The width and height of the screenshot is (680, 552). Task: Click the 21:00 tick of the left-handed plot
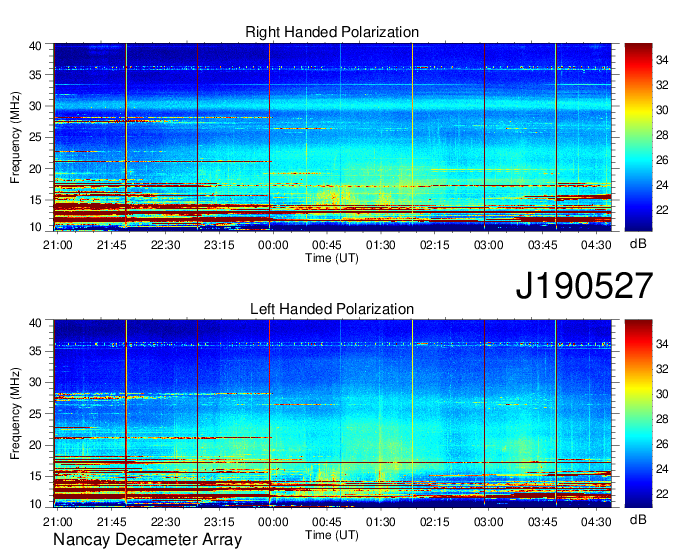[58, 522]
